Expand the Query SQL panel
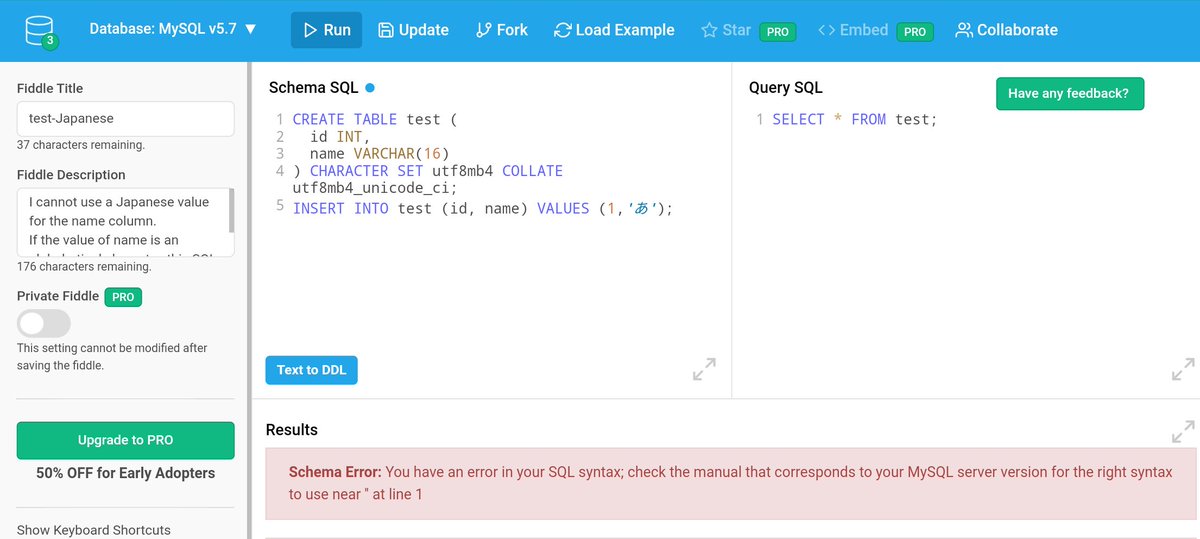This screenshot has height=539, width=1200. click(1183, 369)
